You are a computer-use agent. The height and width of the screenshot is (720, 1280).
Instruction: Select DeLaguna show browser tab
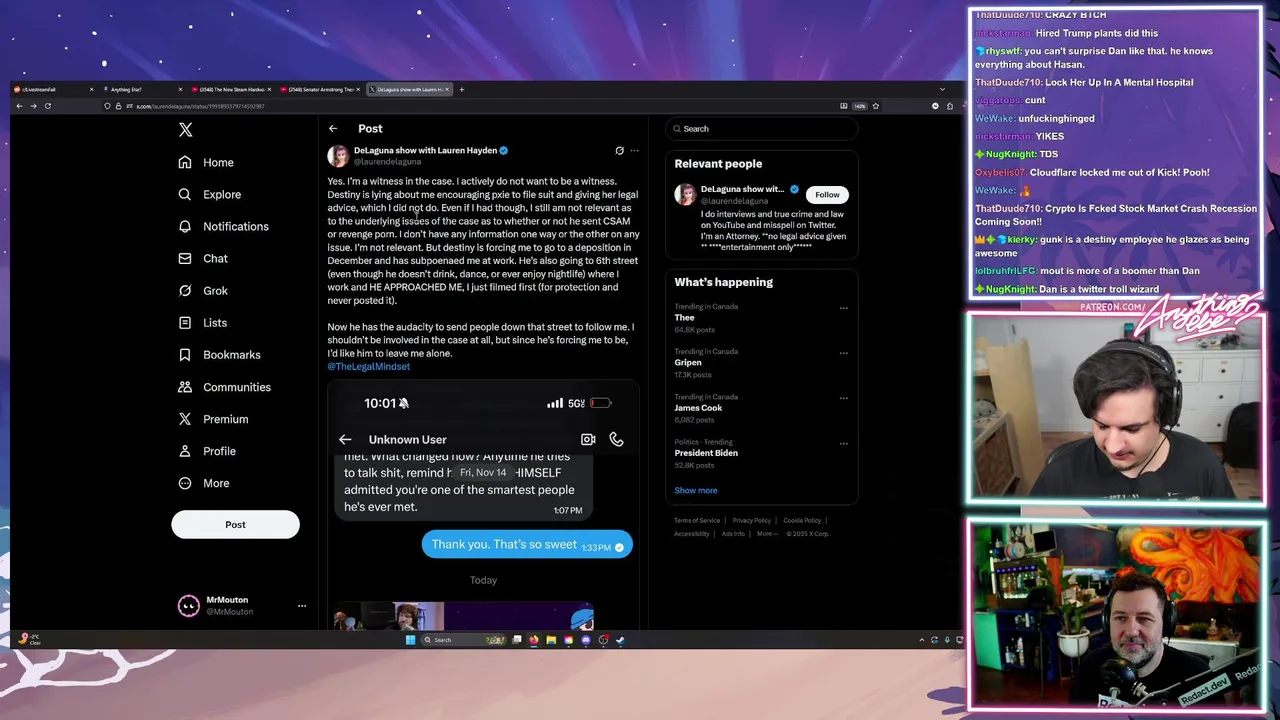click(x=410, y=89)
